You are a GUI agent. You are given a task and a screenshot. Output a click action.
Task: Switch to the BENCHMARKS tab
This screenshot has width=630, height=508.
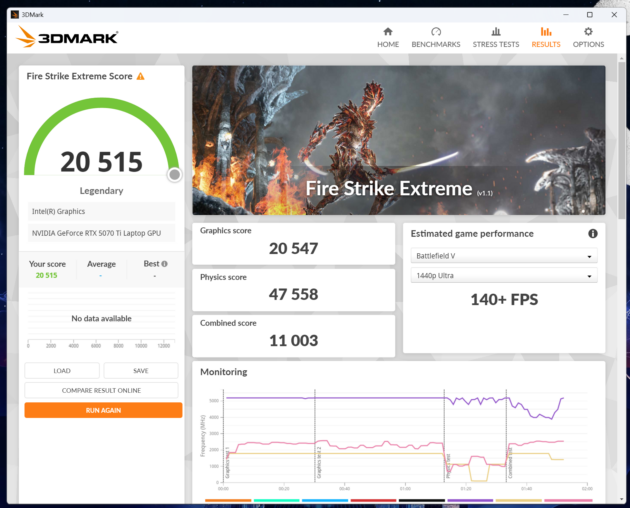coord(436,38)
